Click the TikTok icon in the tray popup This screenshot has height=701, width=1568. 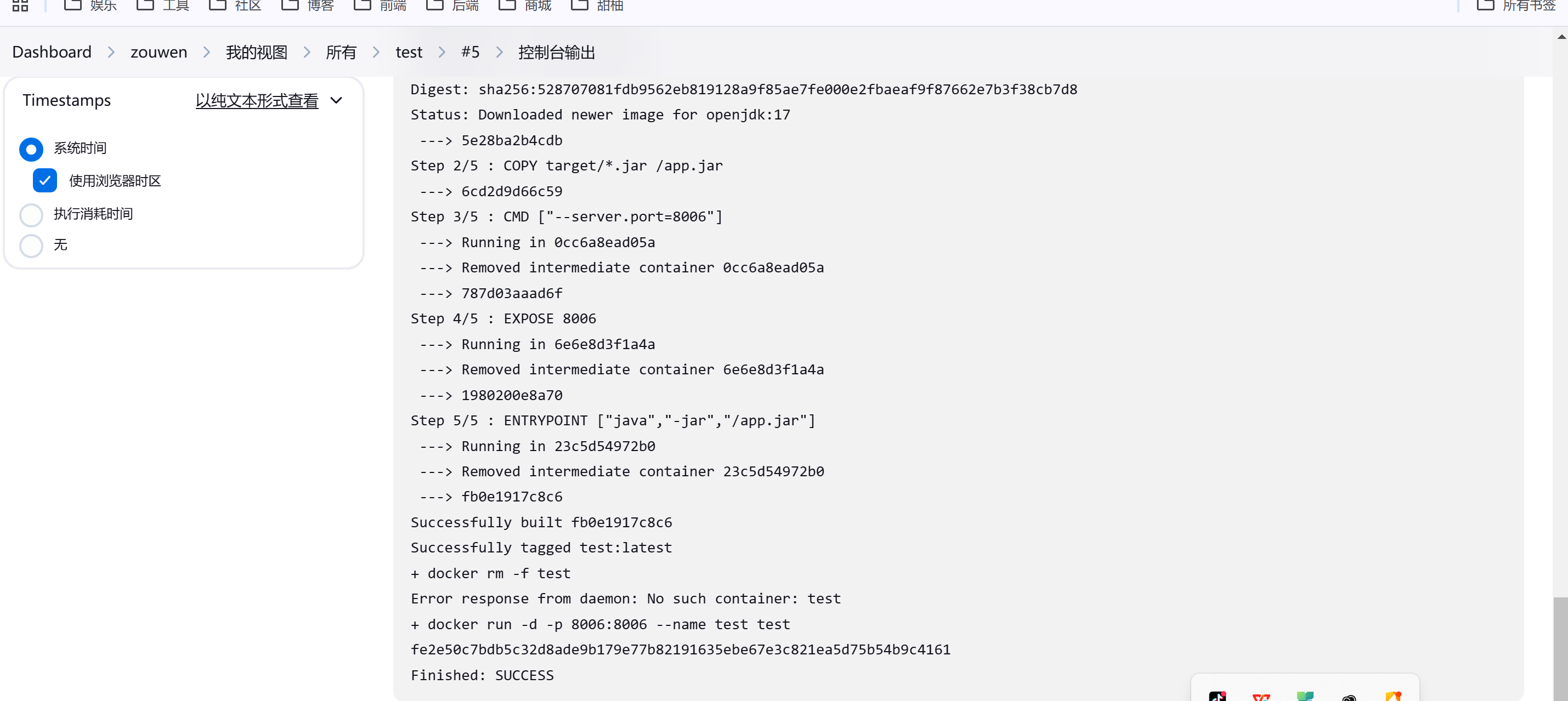coord(1218,696)
